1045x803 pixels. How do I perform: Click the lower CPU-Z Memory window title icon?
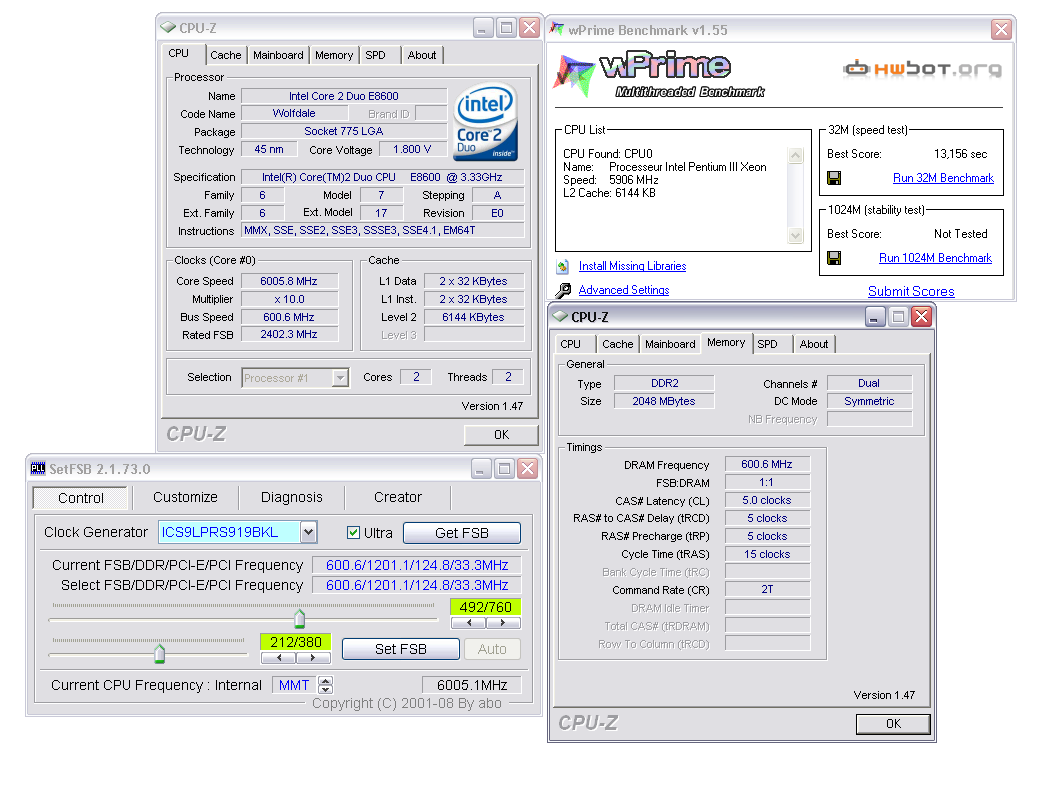pyautogui.click(x=560, y=317)
